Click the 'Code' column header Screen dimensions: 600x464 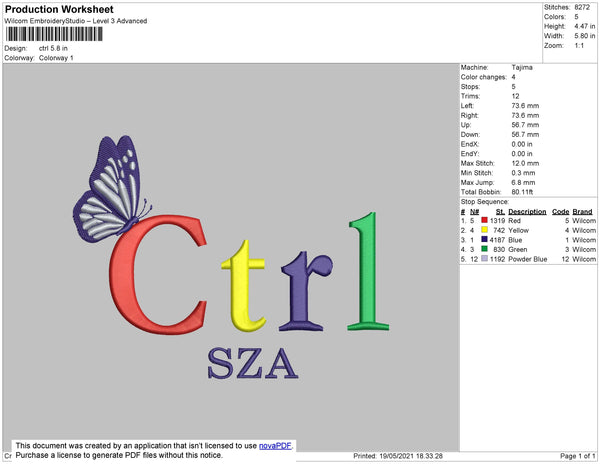click(561, 212)
